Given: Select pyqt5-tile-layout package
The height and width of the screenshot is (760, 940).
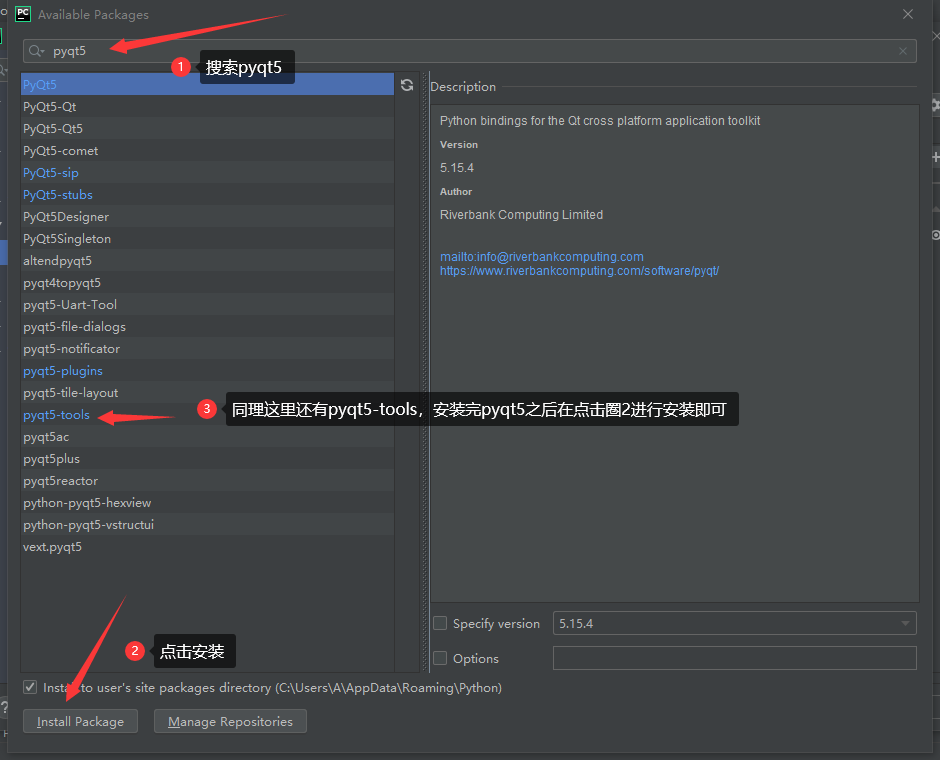Looking at the screenshot, I should 207,393.
